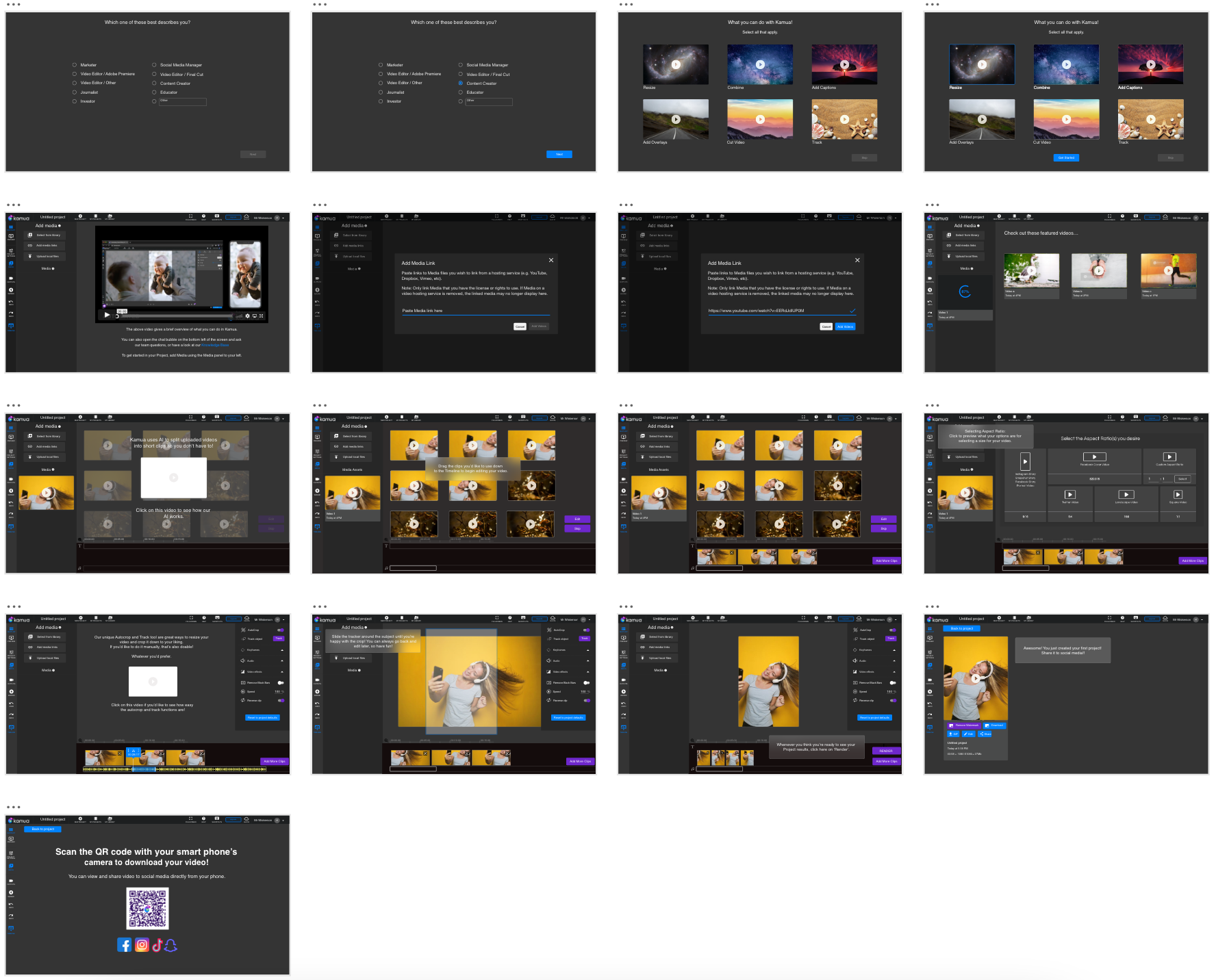The width and height of the screenshot is (1216, 980).
Task: Click Track object icon on 'Our unique Autocrop' screen
Action: coord(243,639)
